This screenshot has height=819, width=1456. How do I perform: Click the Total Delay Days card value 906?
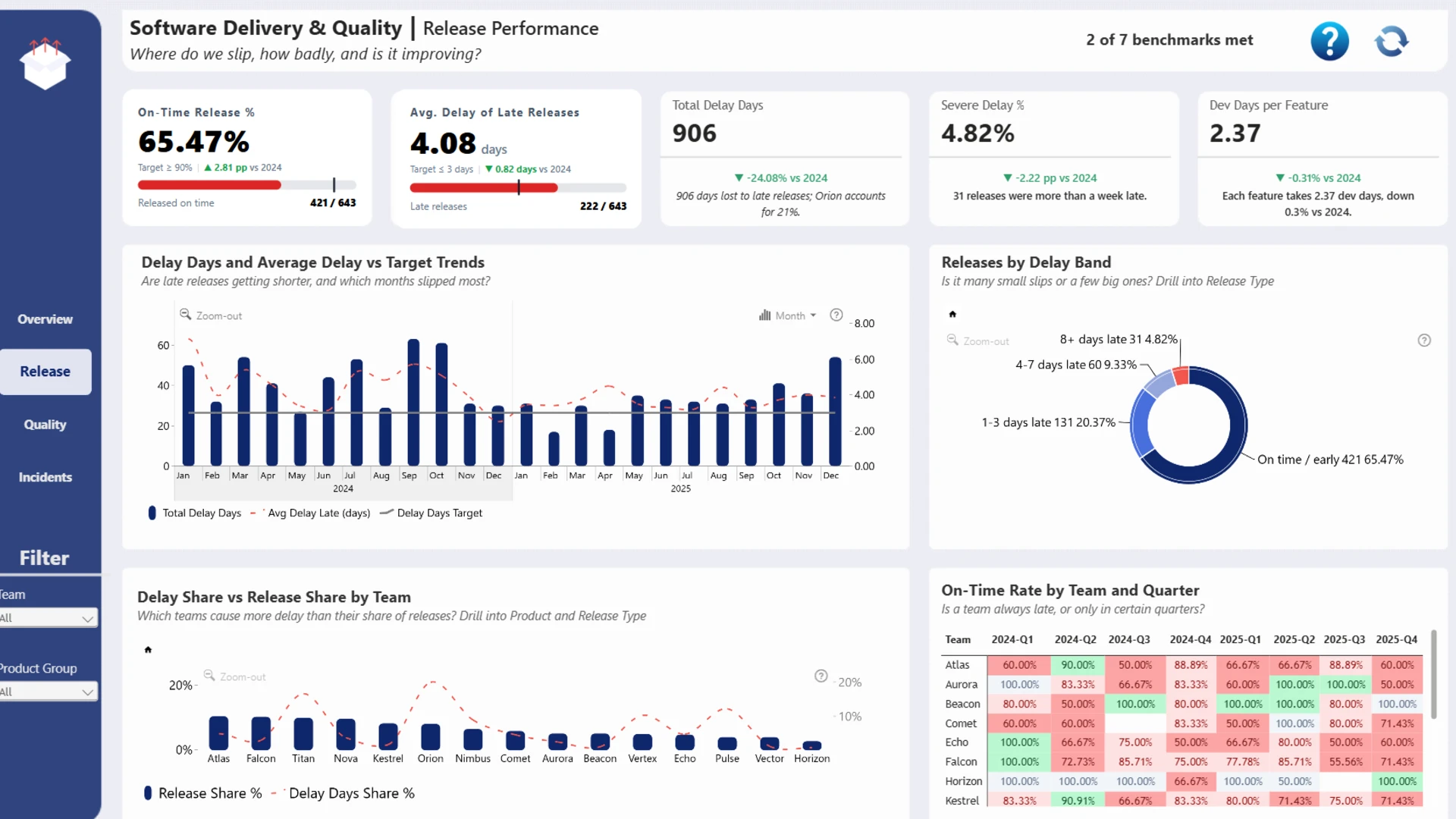point(694,133)
